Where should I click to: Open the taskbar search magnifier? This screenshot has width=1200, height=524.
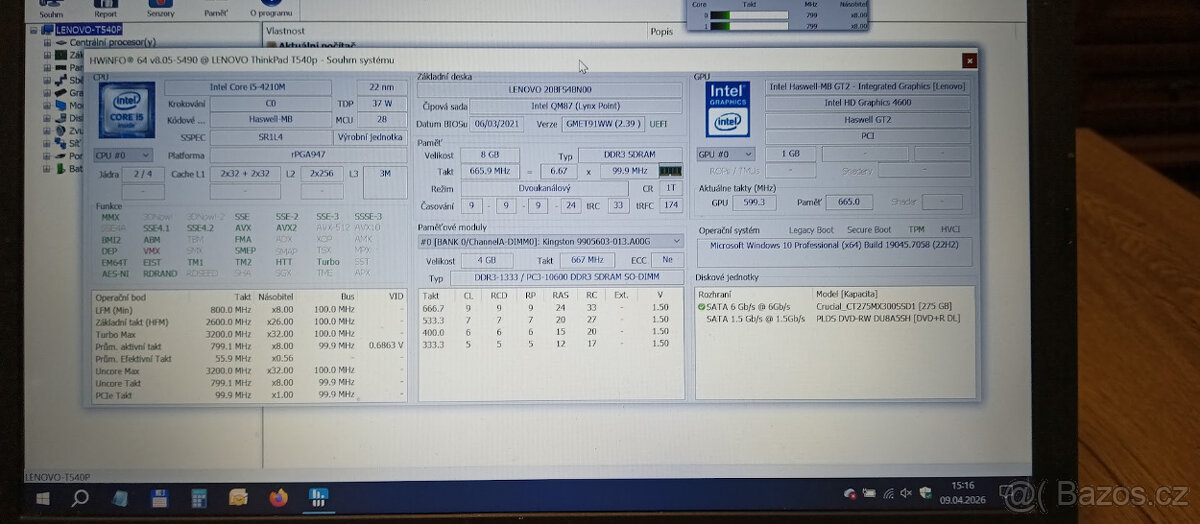click(x=81, y=497)
